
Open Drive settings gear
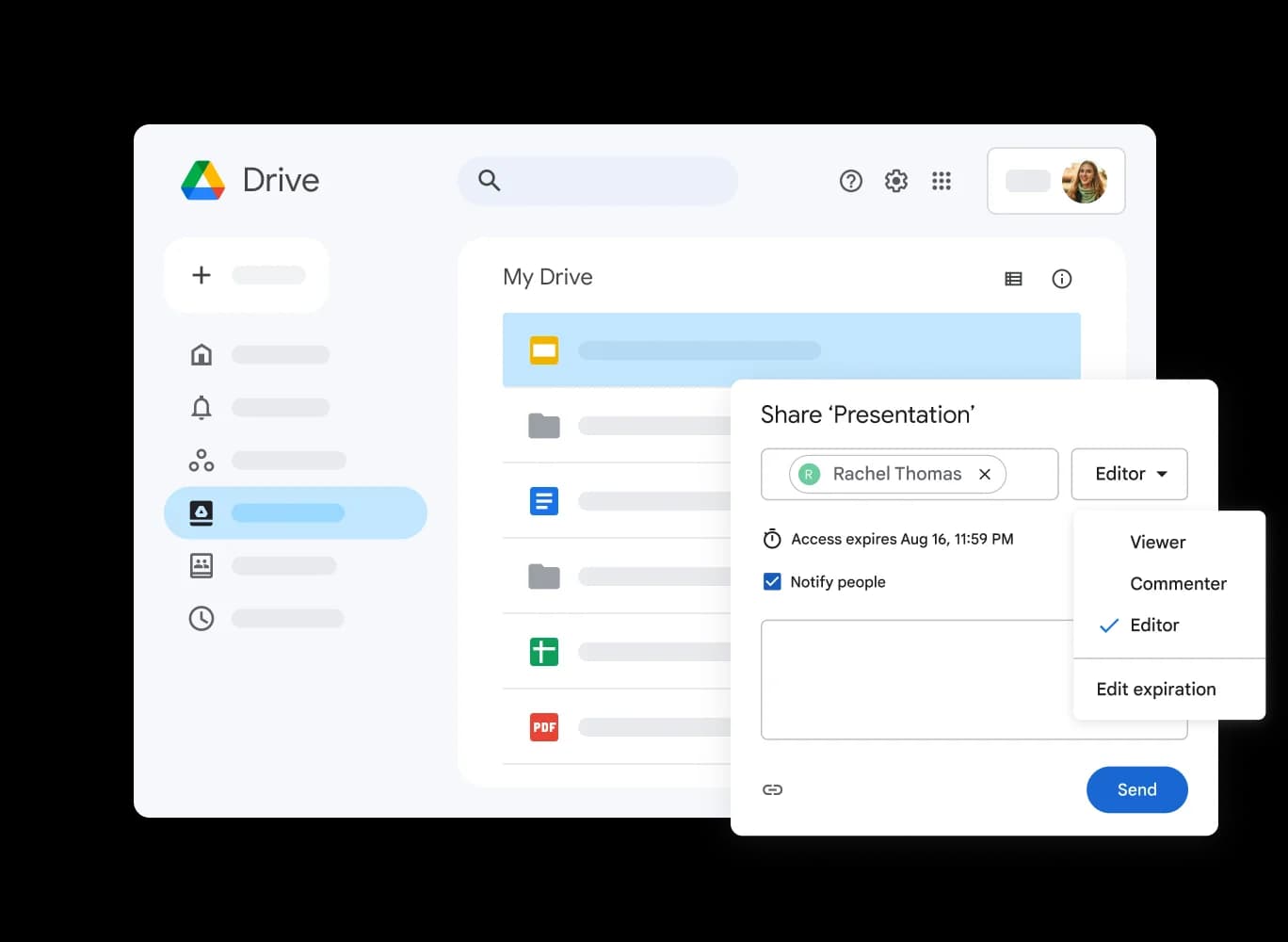[895, 180]
